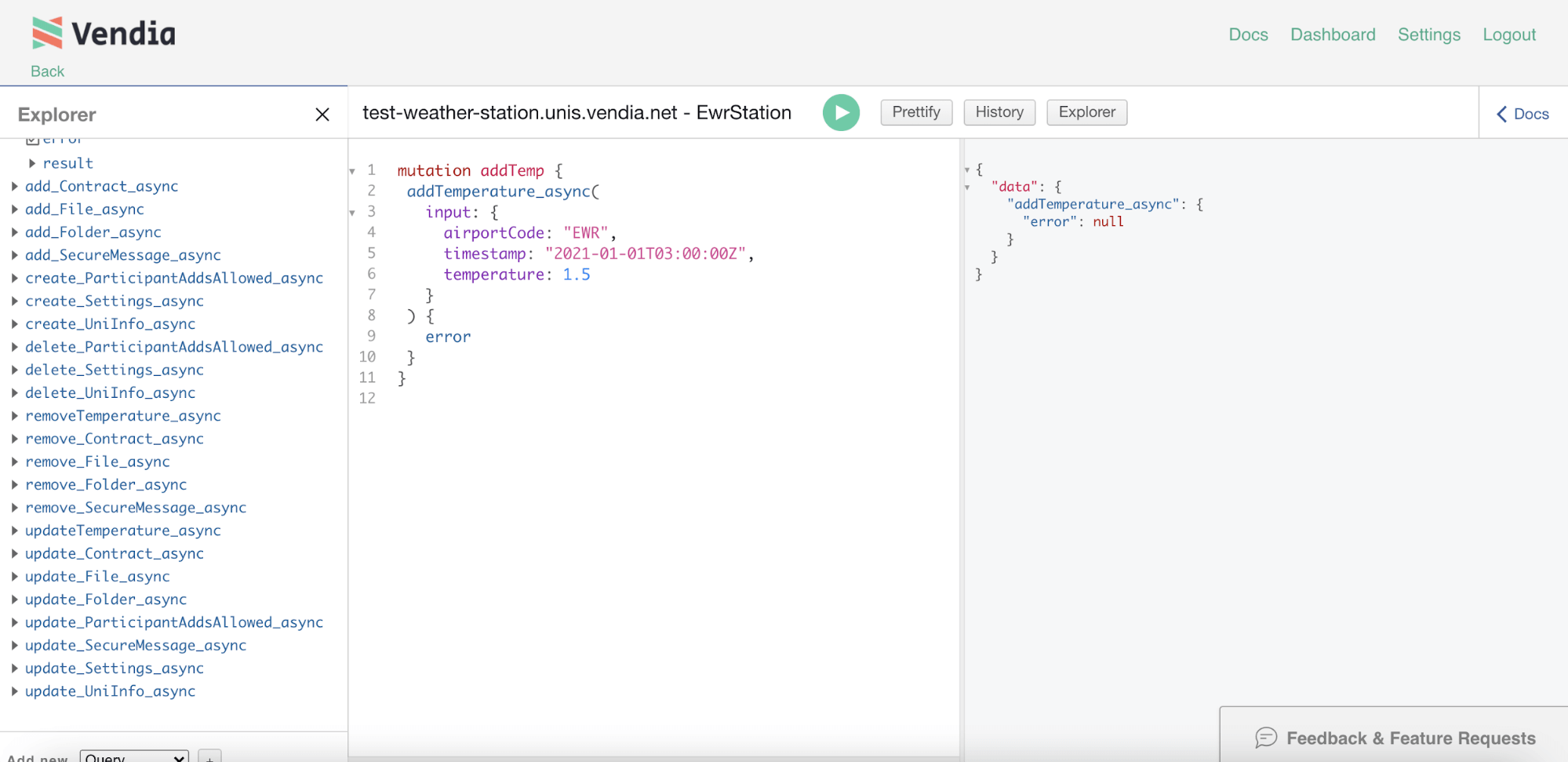Collapse code fold at editor line 3
1568x762 pixels.
pos(352,213)
